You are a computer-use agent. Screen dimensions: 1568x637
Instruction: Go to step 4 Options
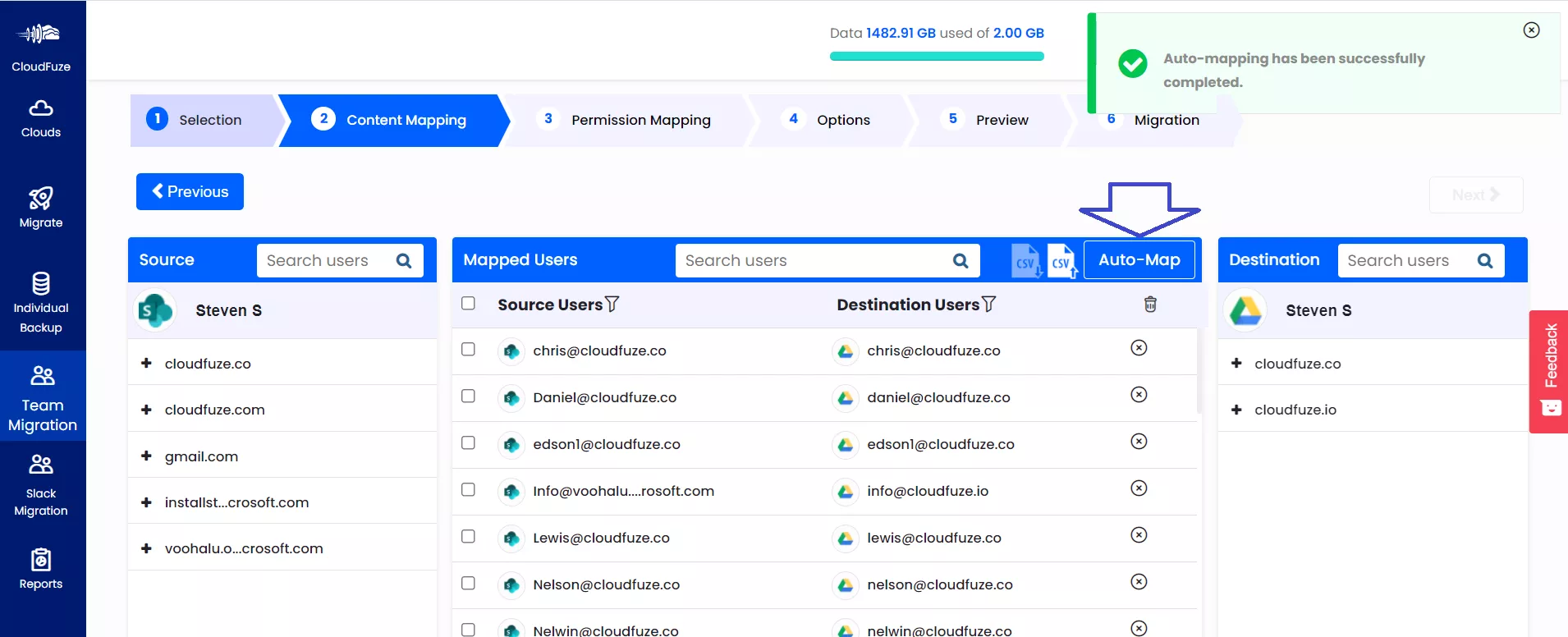click(829, 120)
